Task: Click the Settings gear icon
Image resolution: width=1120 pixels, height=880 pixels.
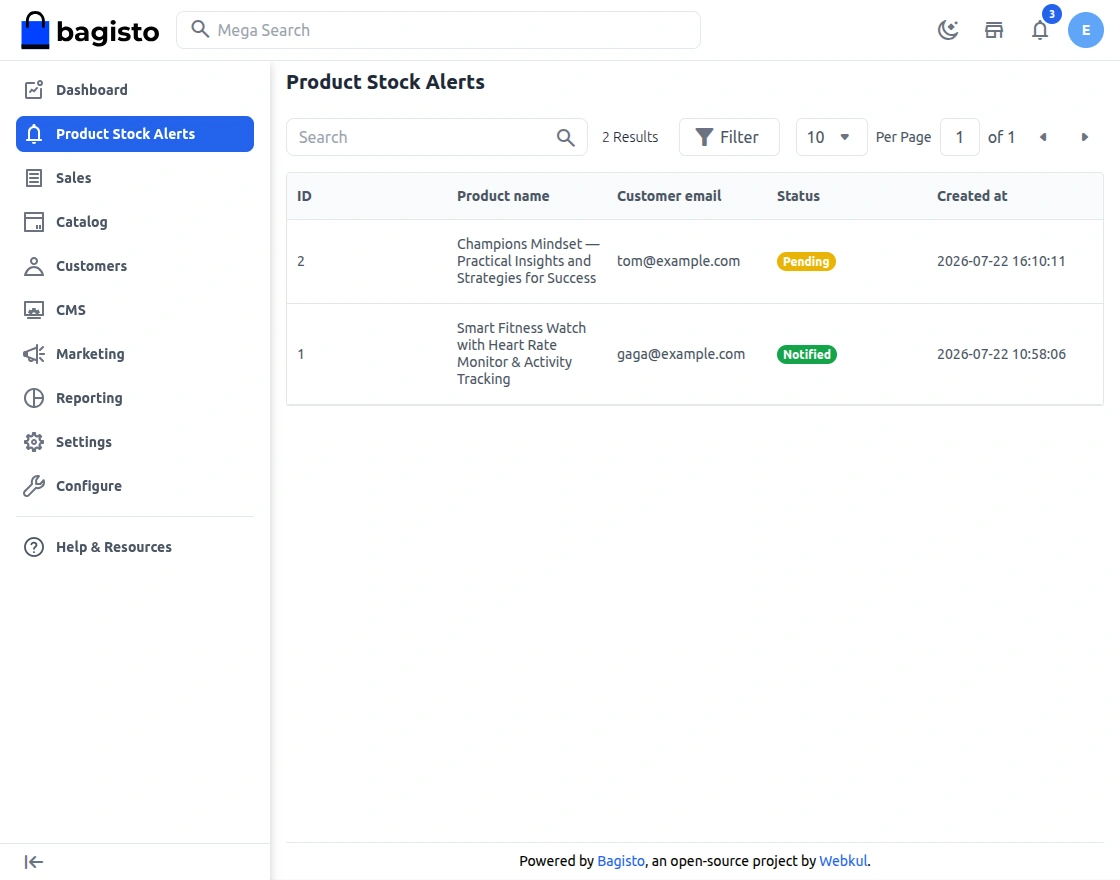Action: point(34,442)
